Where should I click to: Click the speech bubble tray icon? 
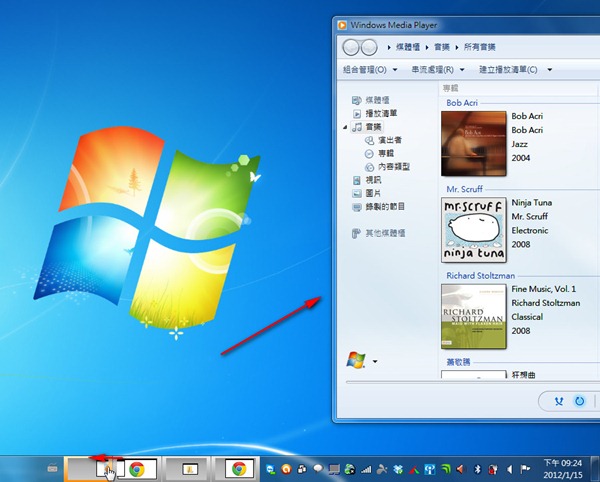pyautogui.click(x=318, y=469)
